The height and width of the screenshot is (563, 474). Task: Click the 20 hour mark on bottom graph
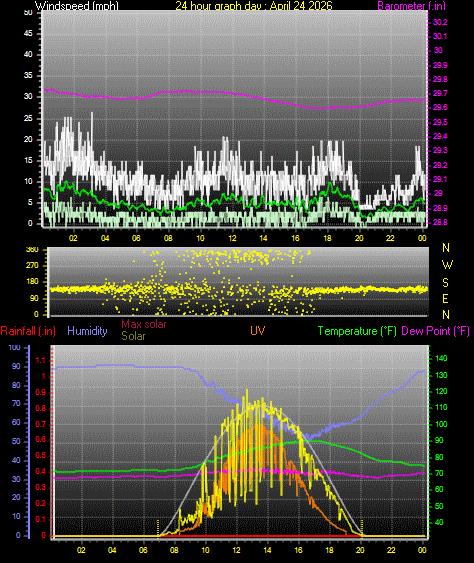360,550
